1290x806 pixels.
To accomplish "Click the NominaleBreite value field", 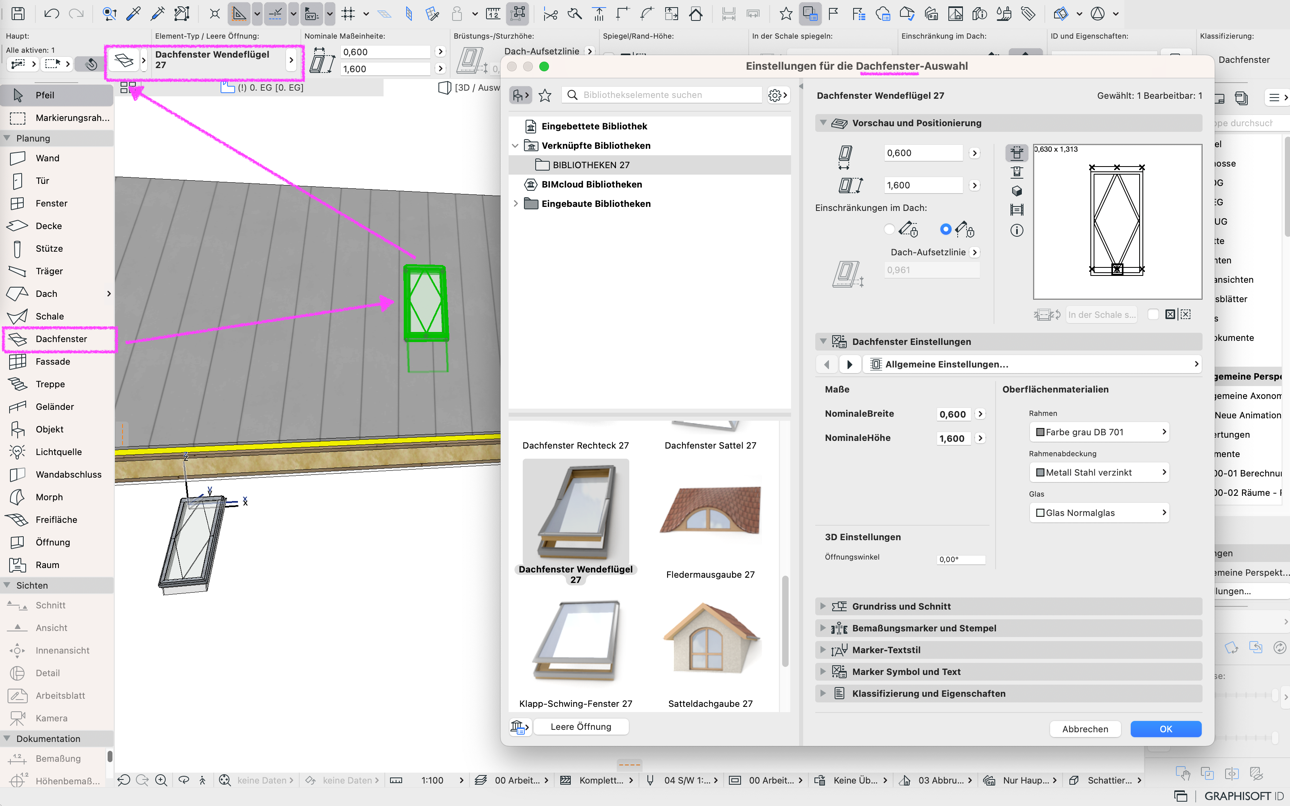I will click(952, 414).
